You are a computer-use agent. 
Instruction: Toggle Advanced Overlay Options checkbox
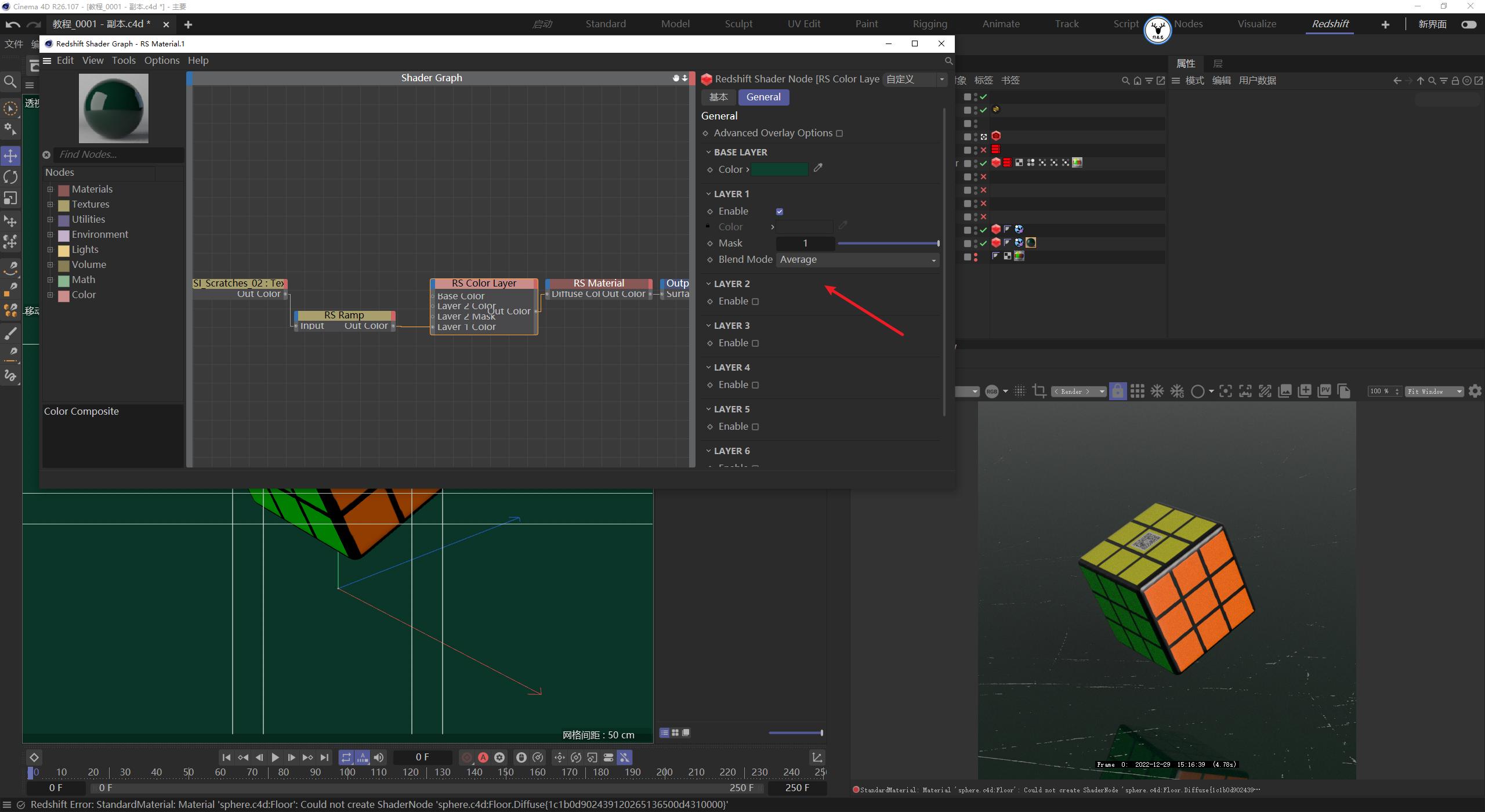(x=840, y=133)
